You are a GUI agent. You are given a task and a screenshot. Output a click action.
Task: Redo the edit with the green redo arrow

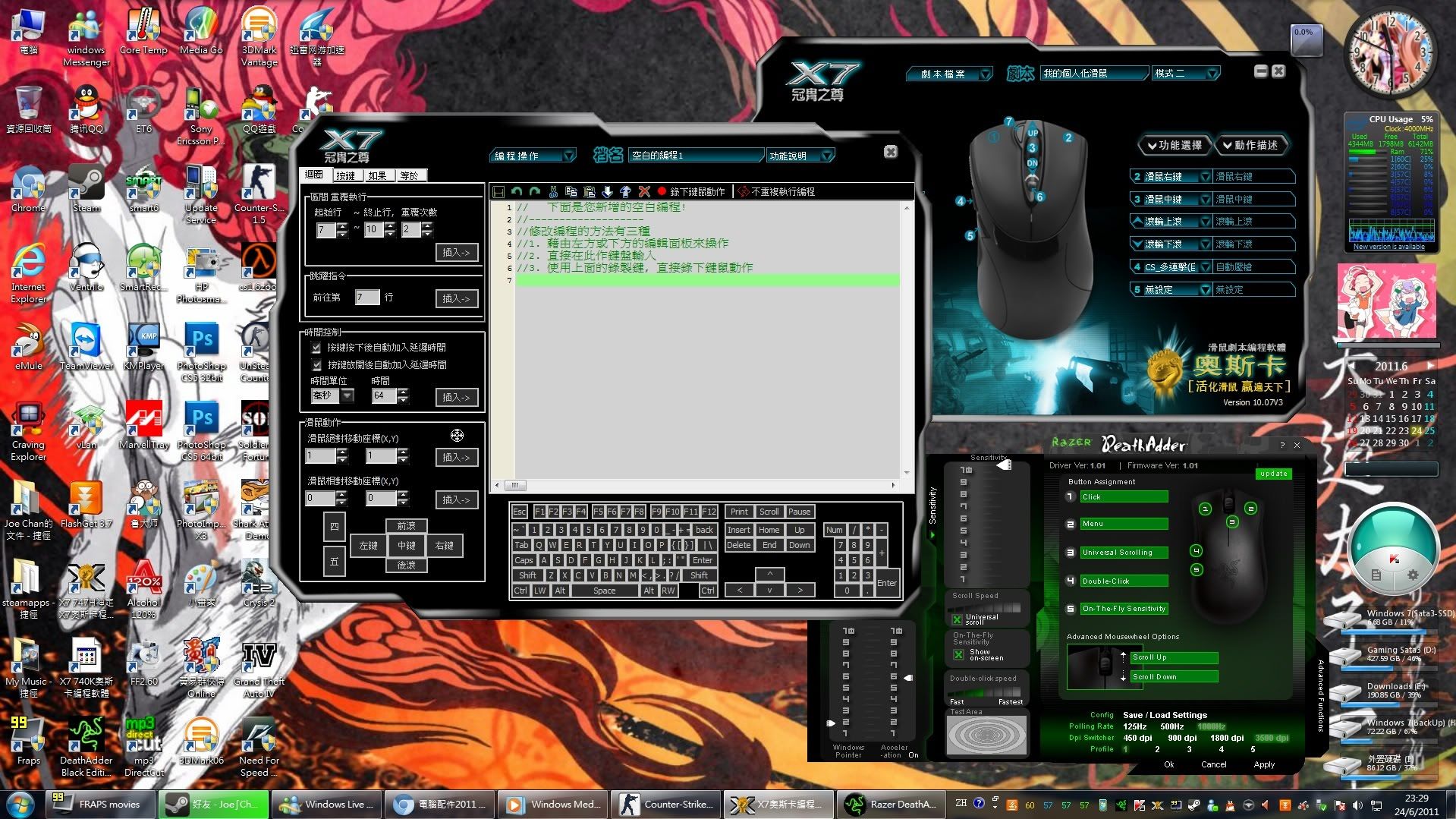[535, 192]
